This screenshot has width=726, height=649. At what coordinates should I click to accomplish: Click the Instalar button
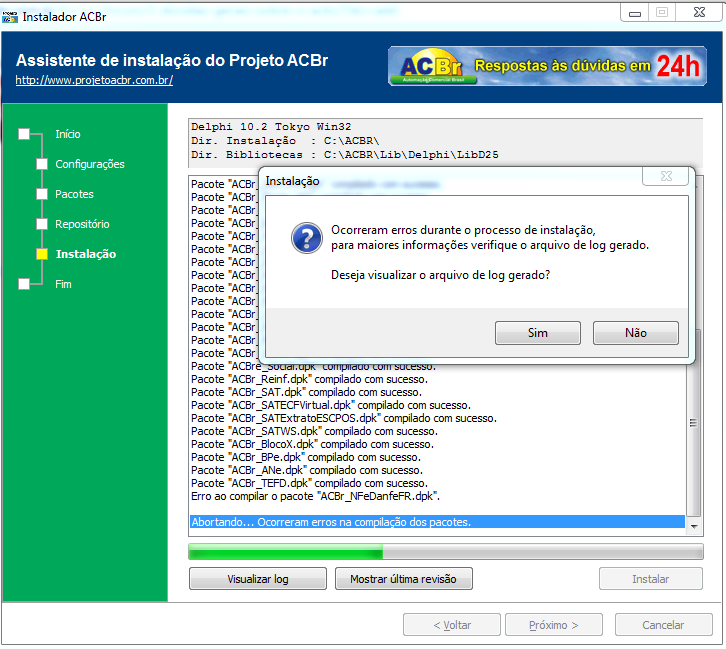tap(651, 579)
